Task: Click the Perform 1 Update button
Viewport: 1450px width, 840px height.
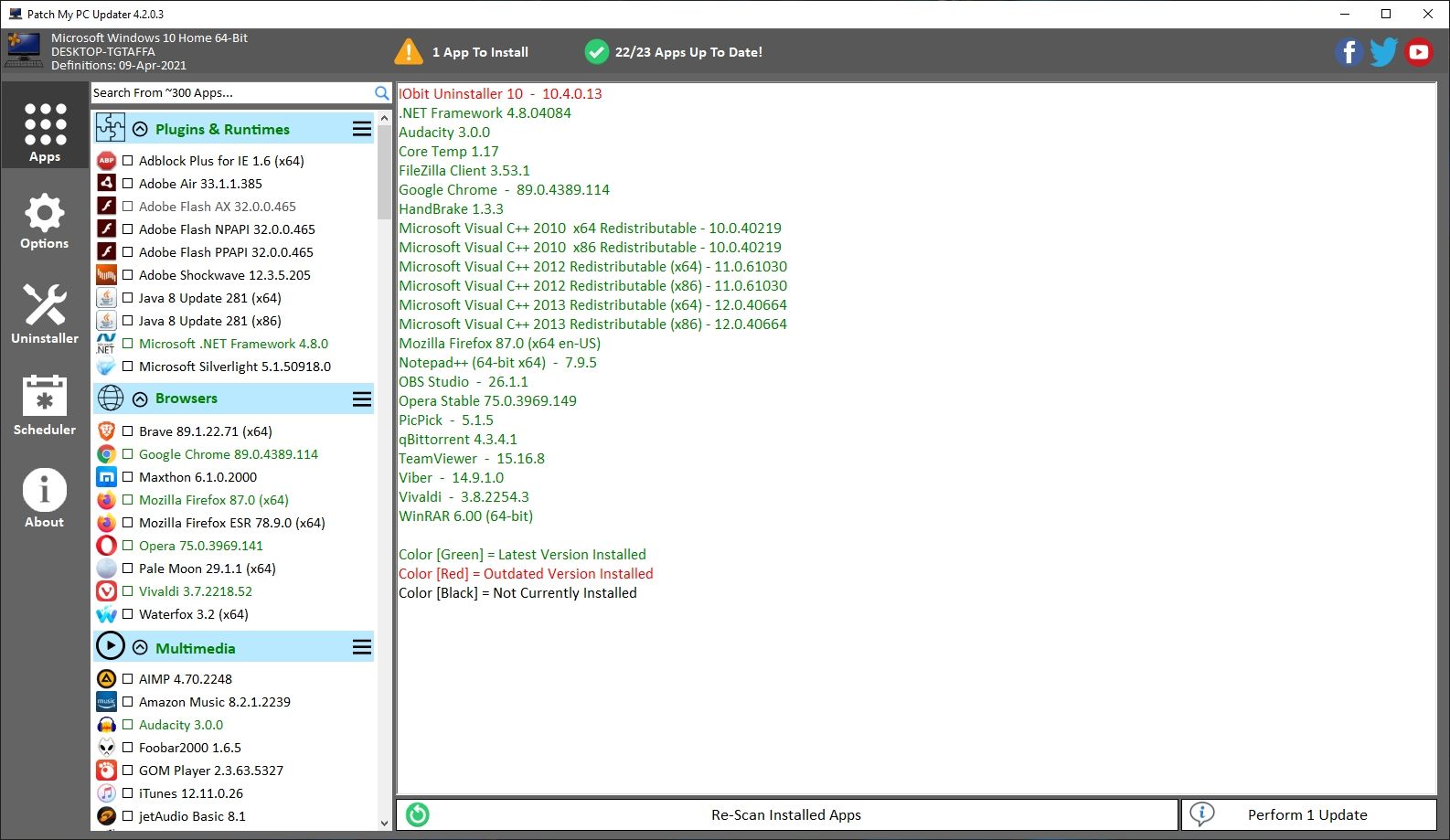Action: (1307, 814)
